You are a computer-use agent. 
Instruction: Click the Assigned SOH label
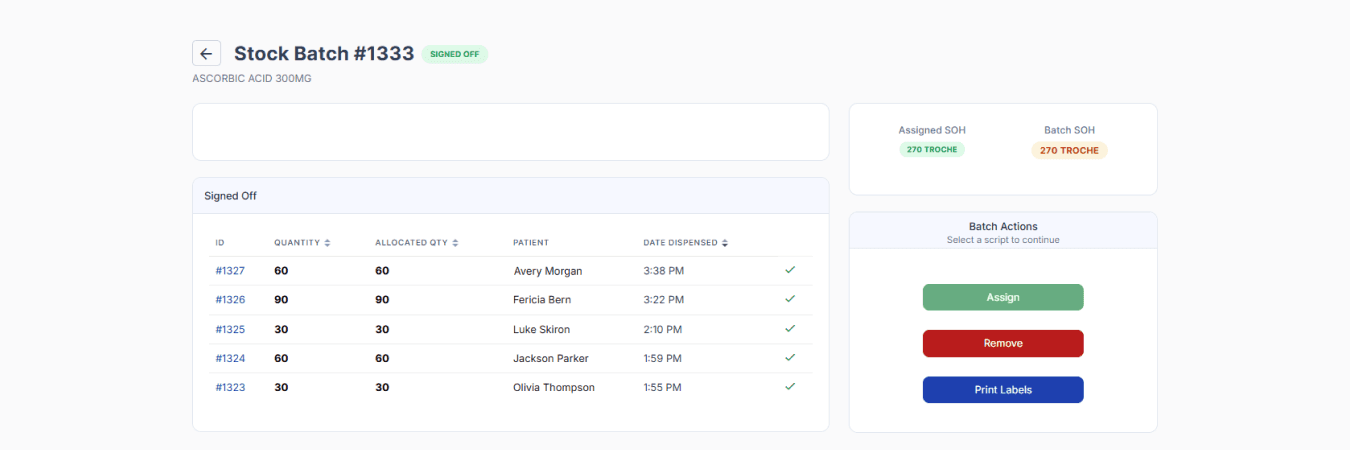tap(932, 130)
